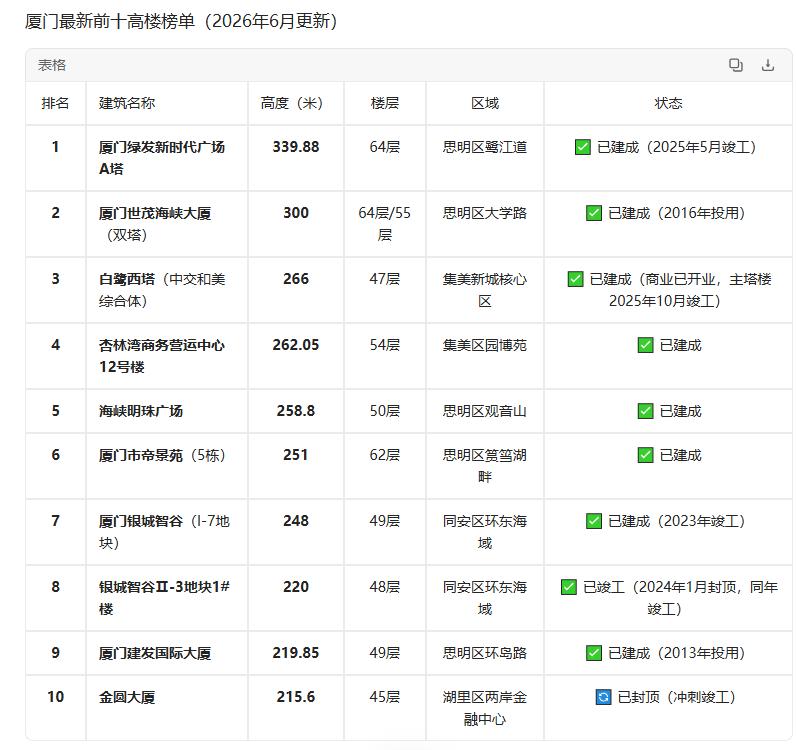The height and width of the screenshot is (750, 796).
Task: Click building name 白鹭西塔
Action: click(127, 279)
